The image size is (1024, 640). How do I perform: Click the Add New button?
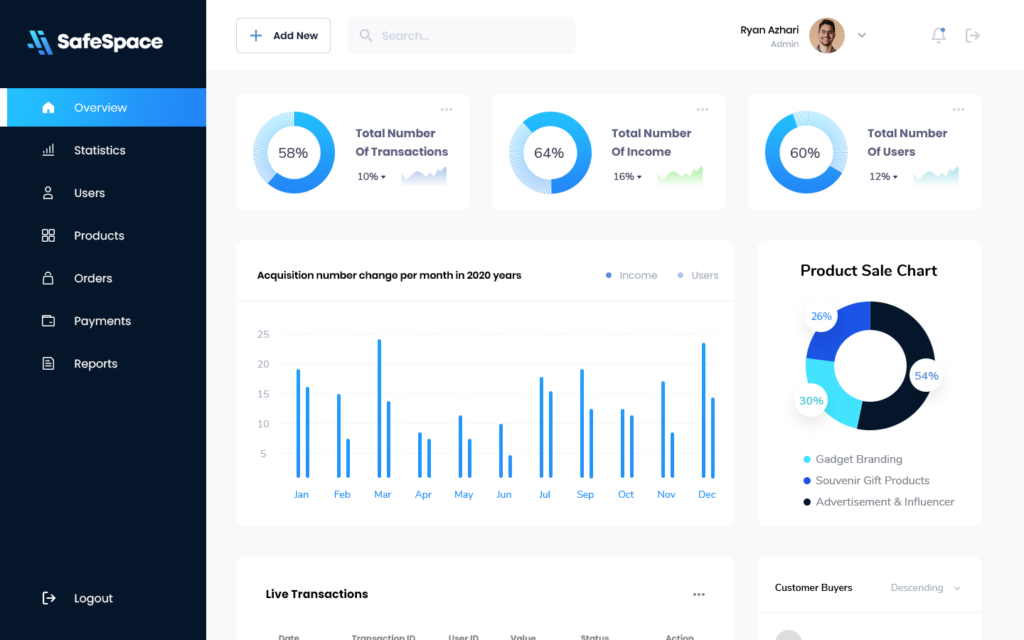(283, 35)
